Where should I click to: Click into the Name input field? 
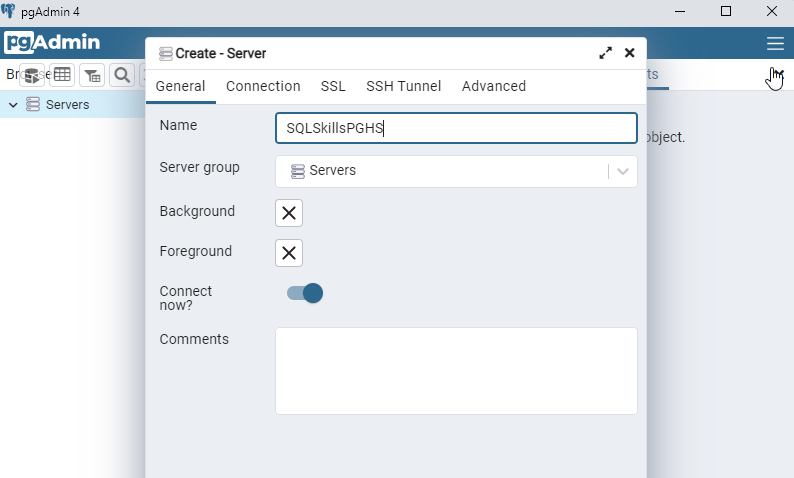(456, 128)
